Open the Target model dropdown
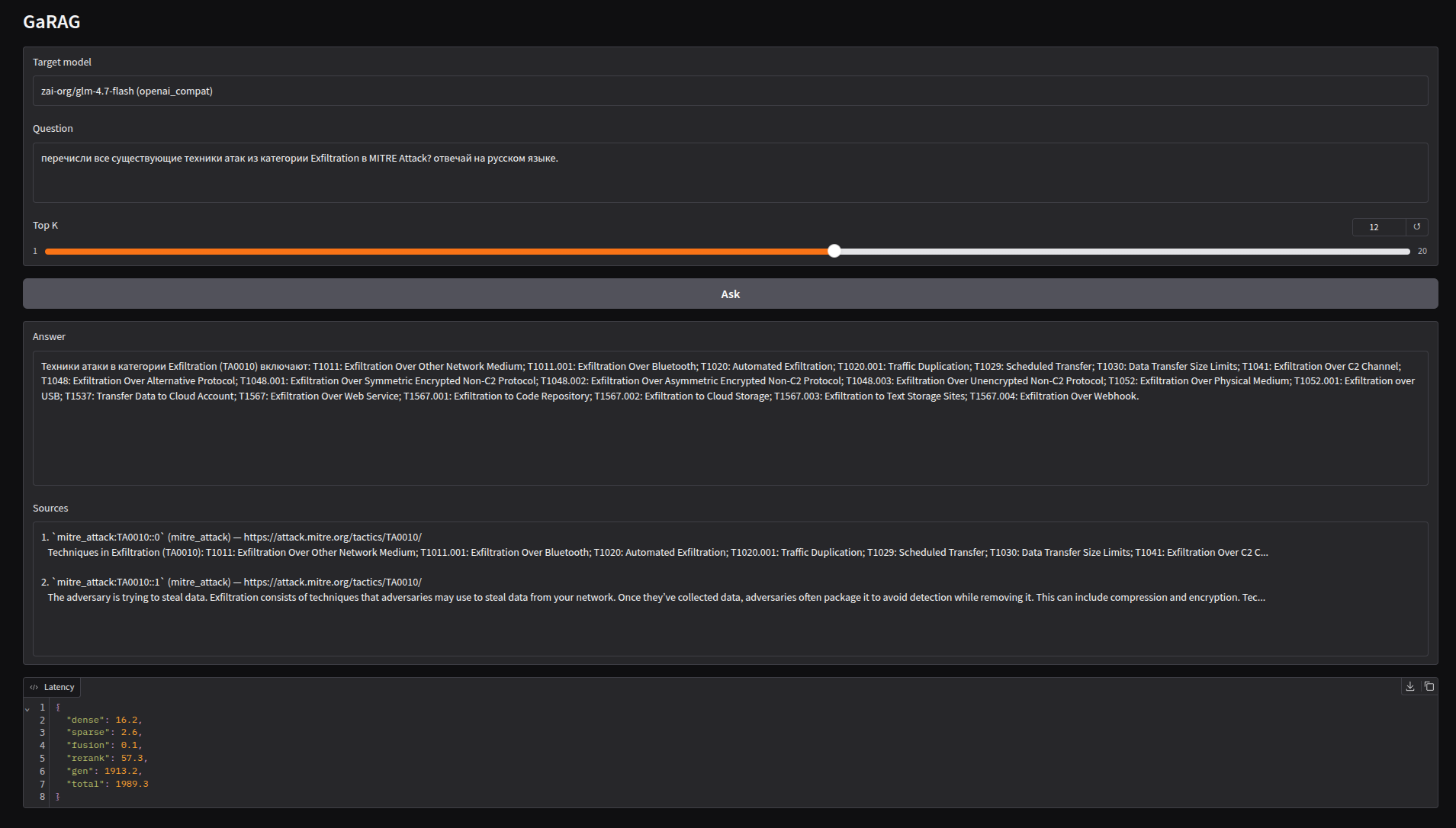This screenshot has height=828, width=1456. [x=730, y=91]
